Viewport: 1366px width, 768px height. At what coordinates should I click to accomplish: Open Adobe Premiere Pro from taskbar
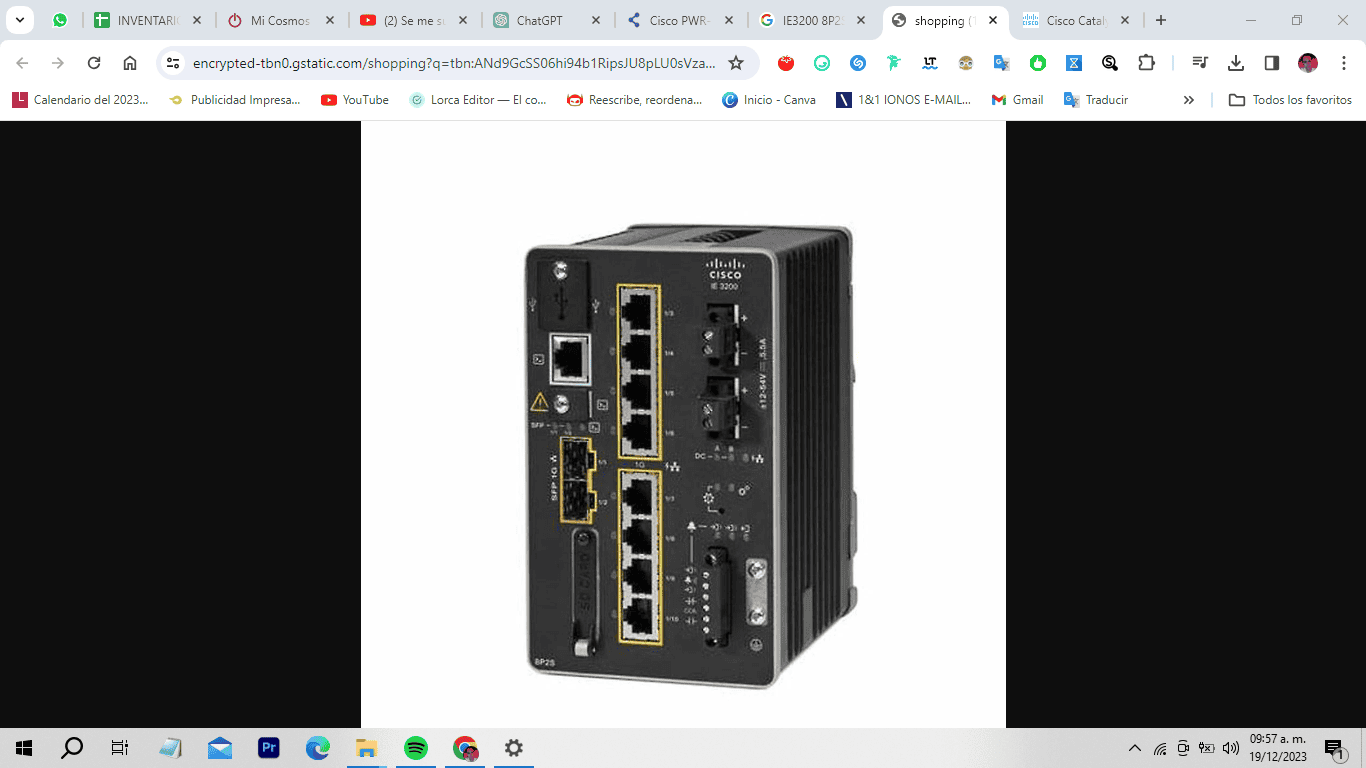(x=269, y=748)
